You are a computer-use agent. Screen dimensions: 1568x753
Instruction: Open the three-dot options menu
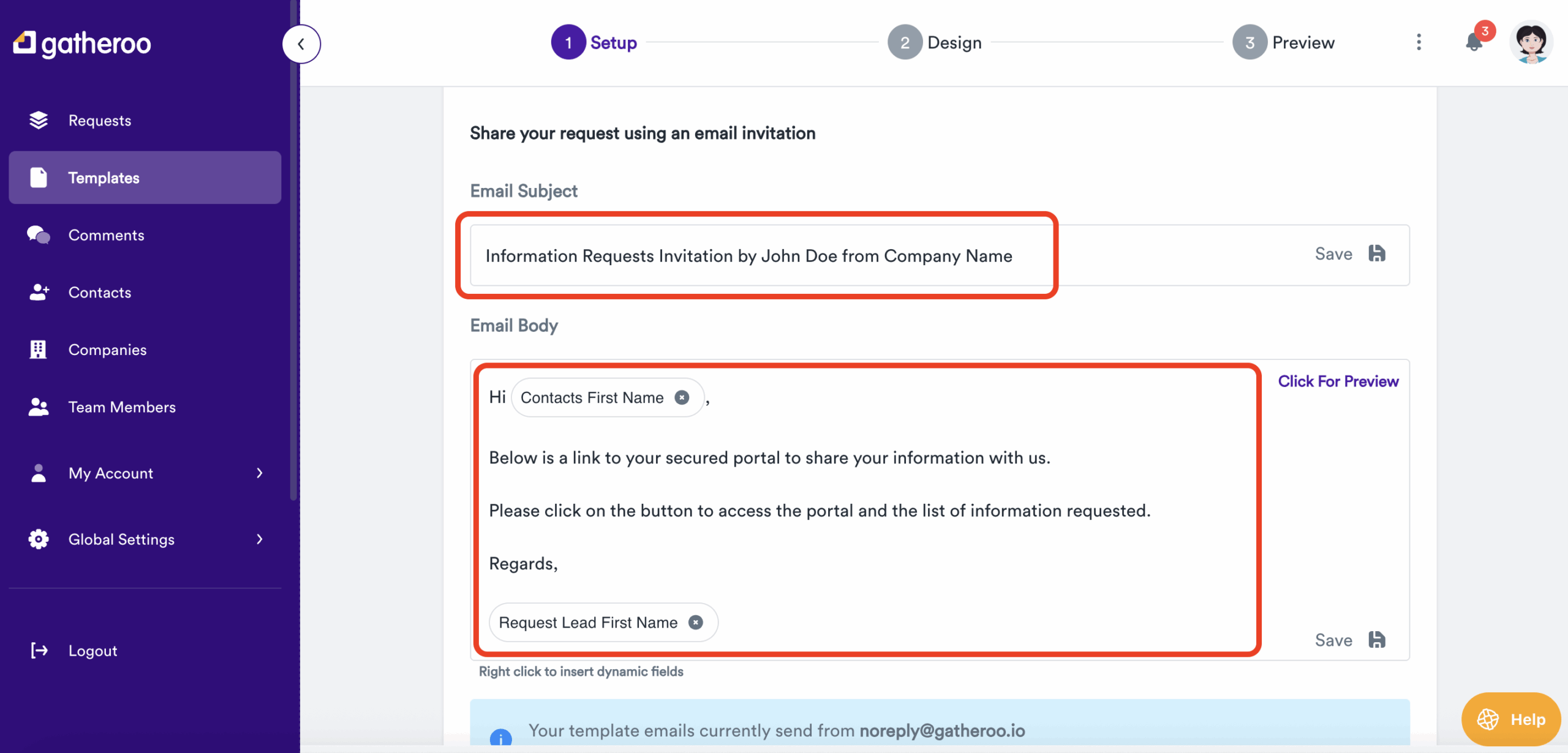pos(1419,42)
